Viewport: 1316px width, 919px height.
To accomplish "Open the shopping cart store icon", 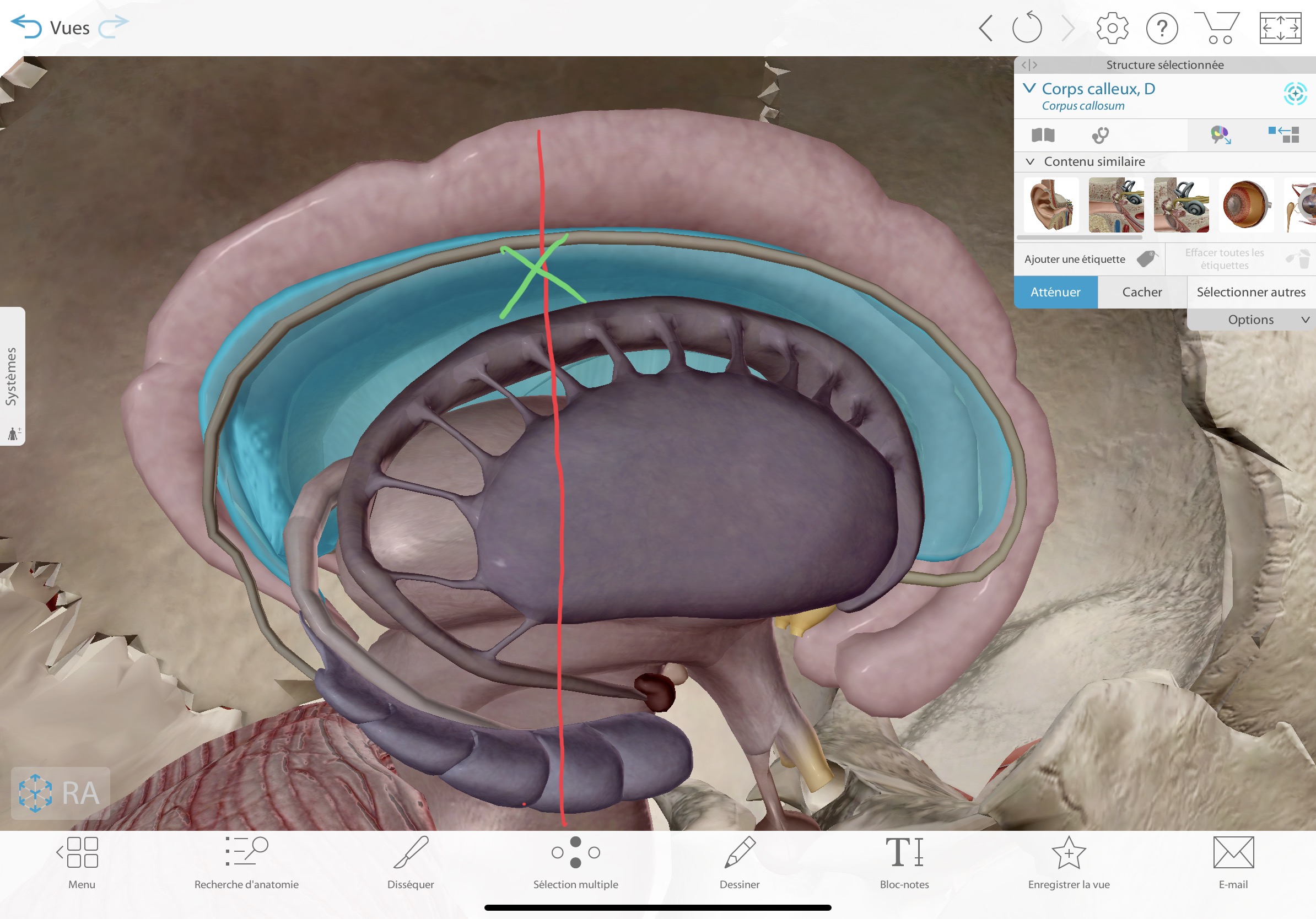I will [x=1217, y=28].
